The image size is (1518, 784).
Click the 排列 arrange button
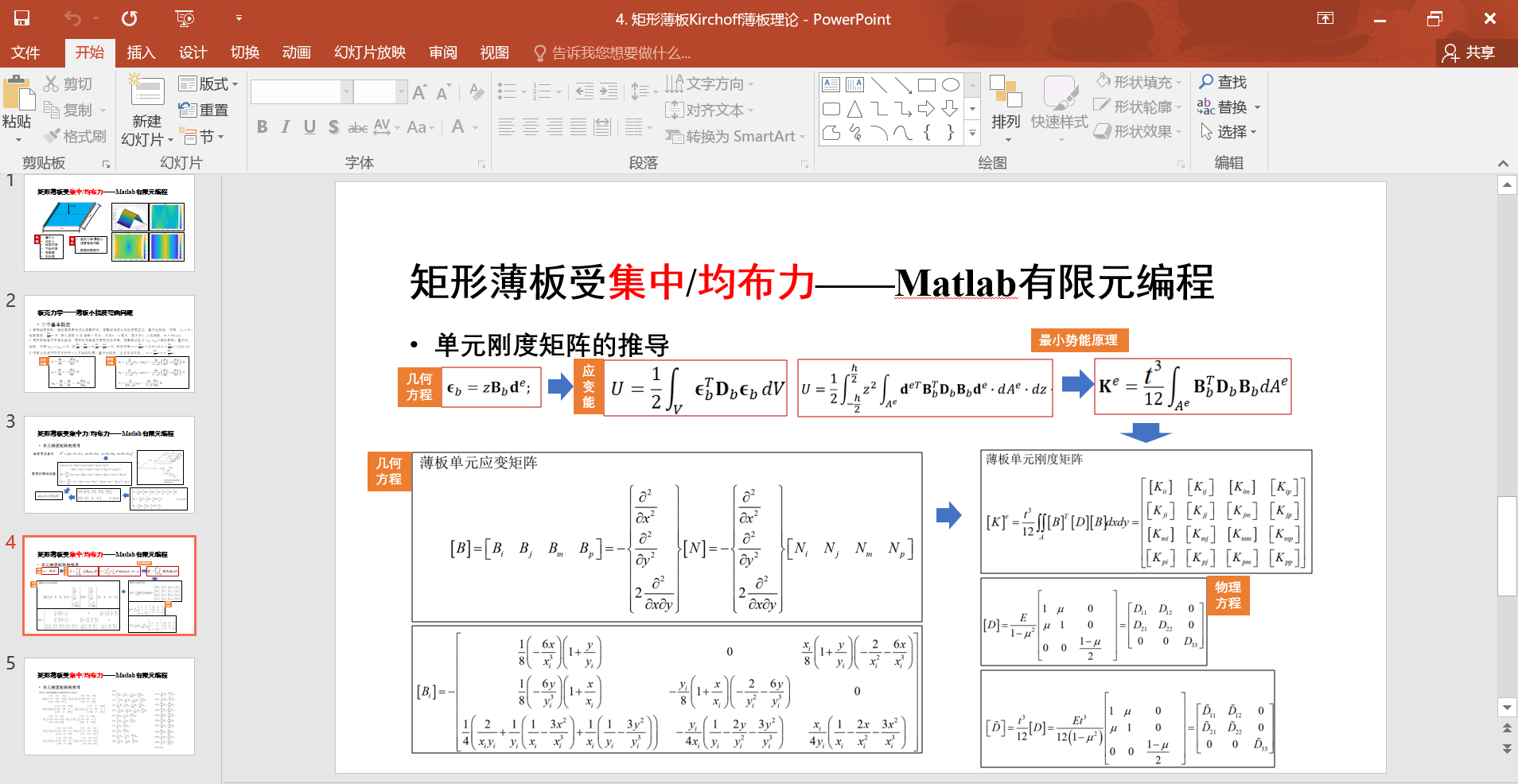click(x=1006, y=108)
